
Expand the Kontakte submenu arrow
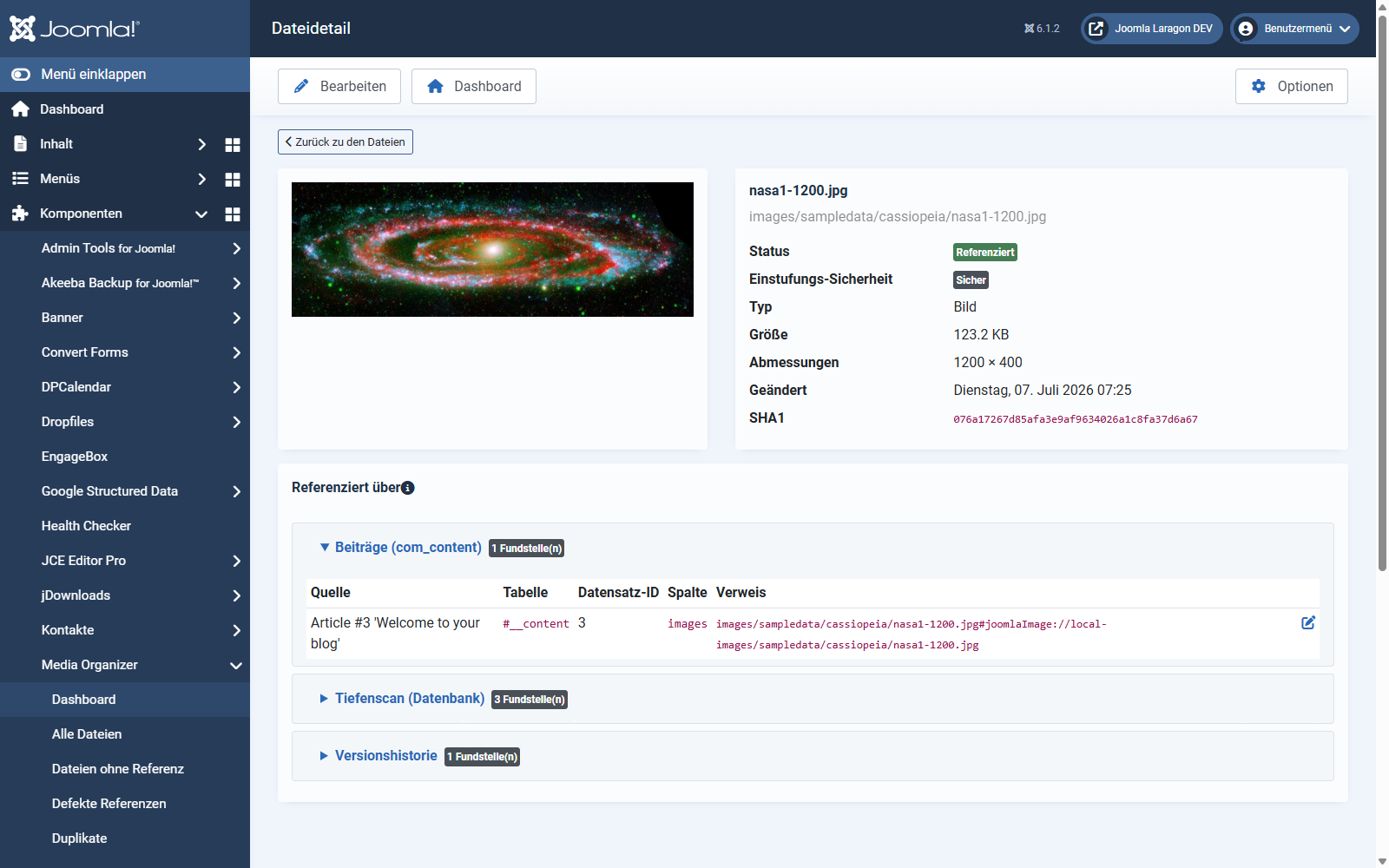point(236,630)
